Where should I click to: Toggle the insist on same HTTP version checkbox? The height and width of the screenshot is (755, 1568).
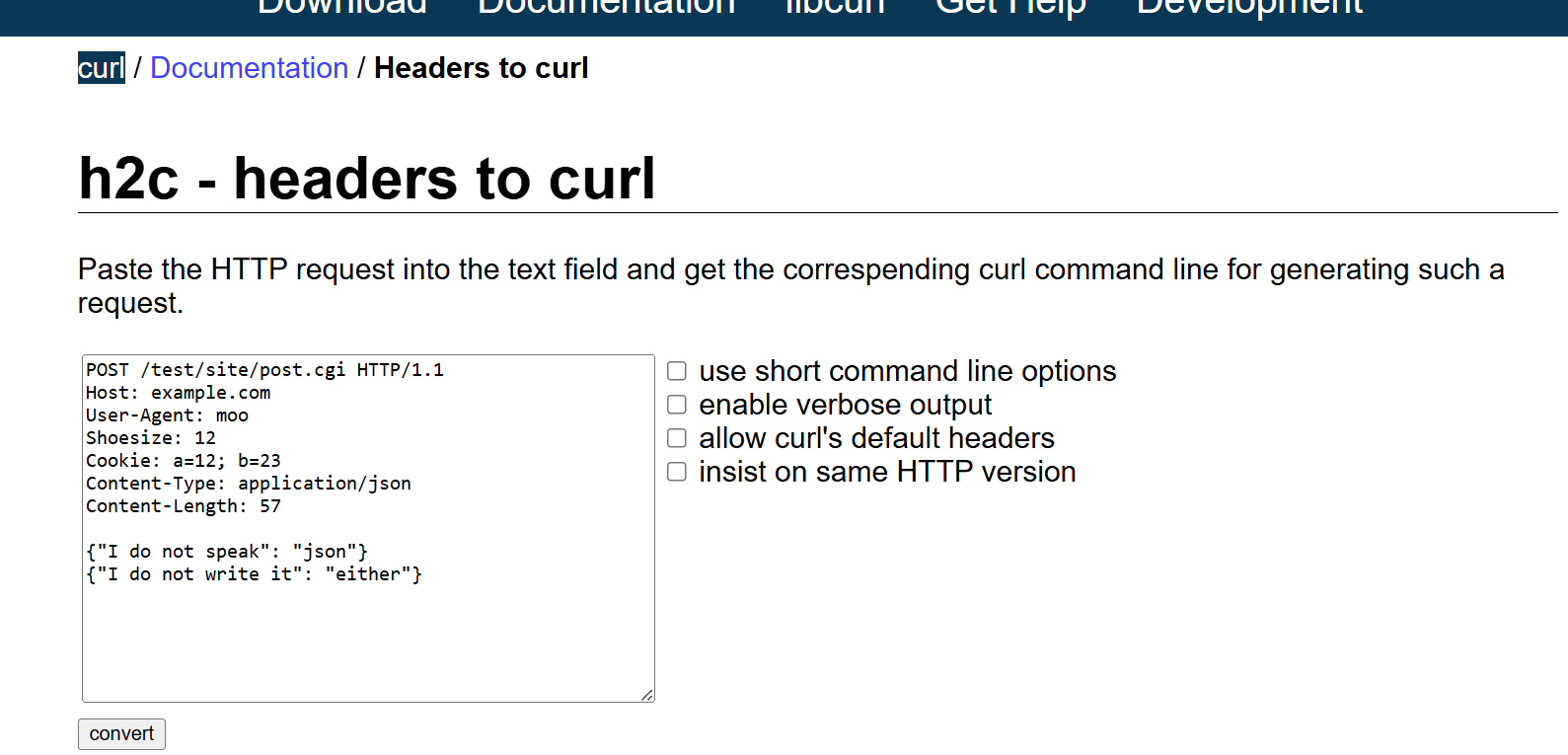(677, 472)
